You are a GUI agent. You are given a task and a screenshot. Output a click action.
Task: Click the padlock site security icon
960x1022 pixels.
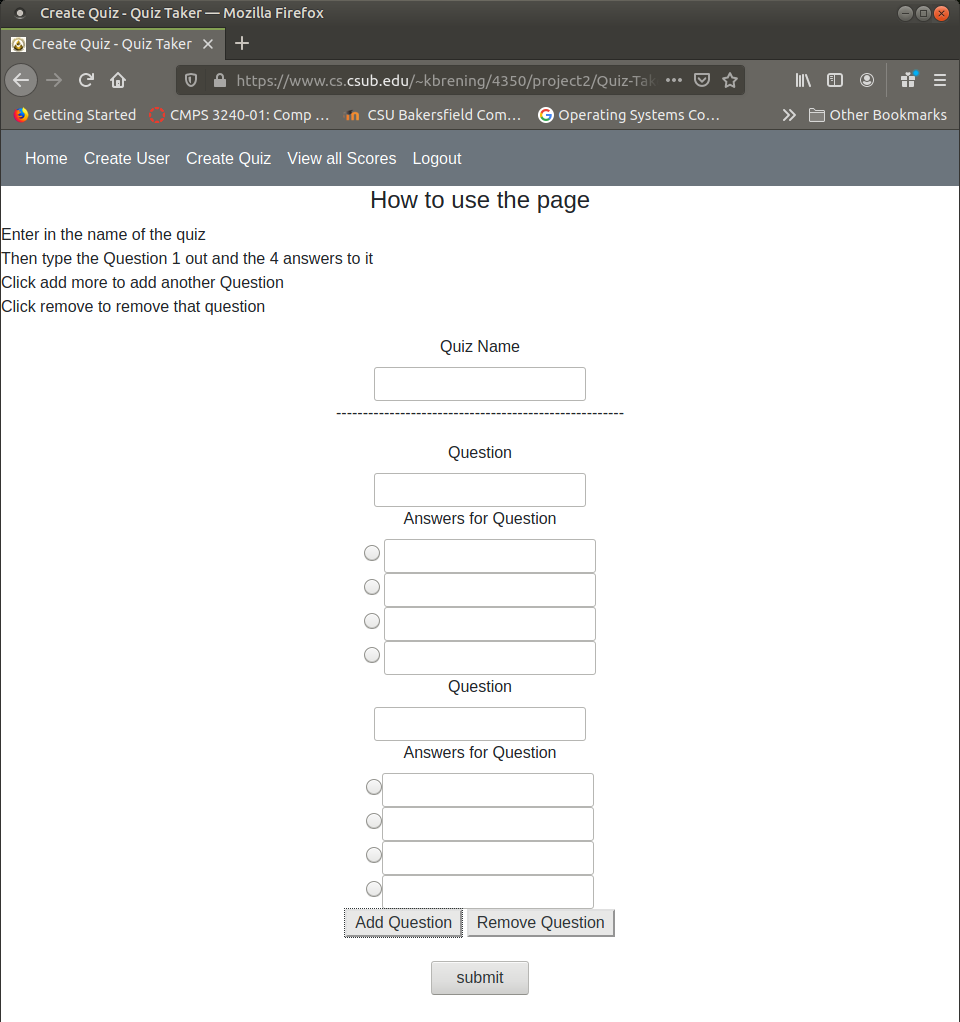pyautogui.click(x=220, y=80)
